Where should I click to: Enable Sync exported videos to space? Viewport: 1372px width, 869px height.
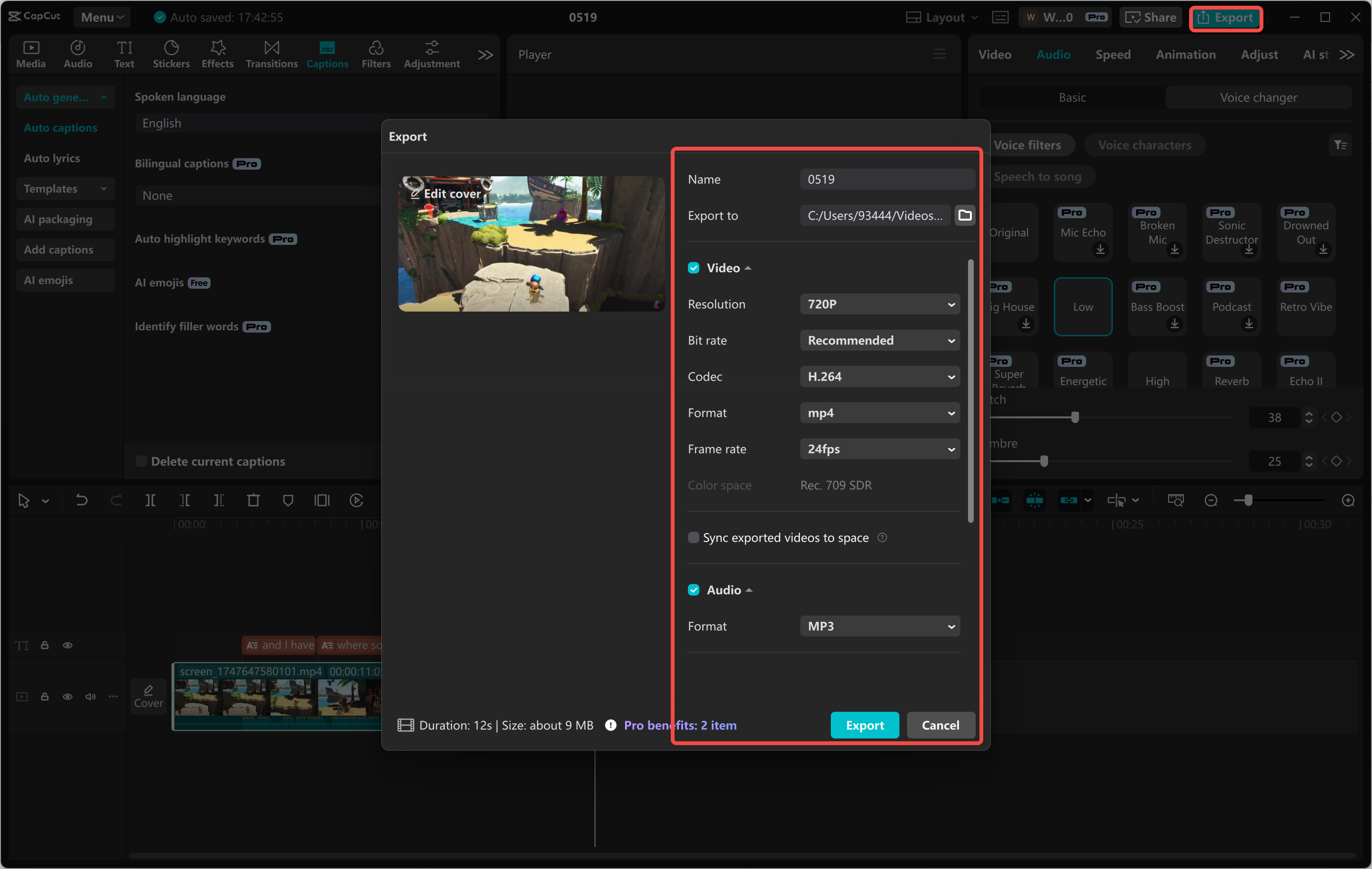[x=694, y=537]
